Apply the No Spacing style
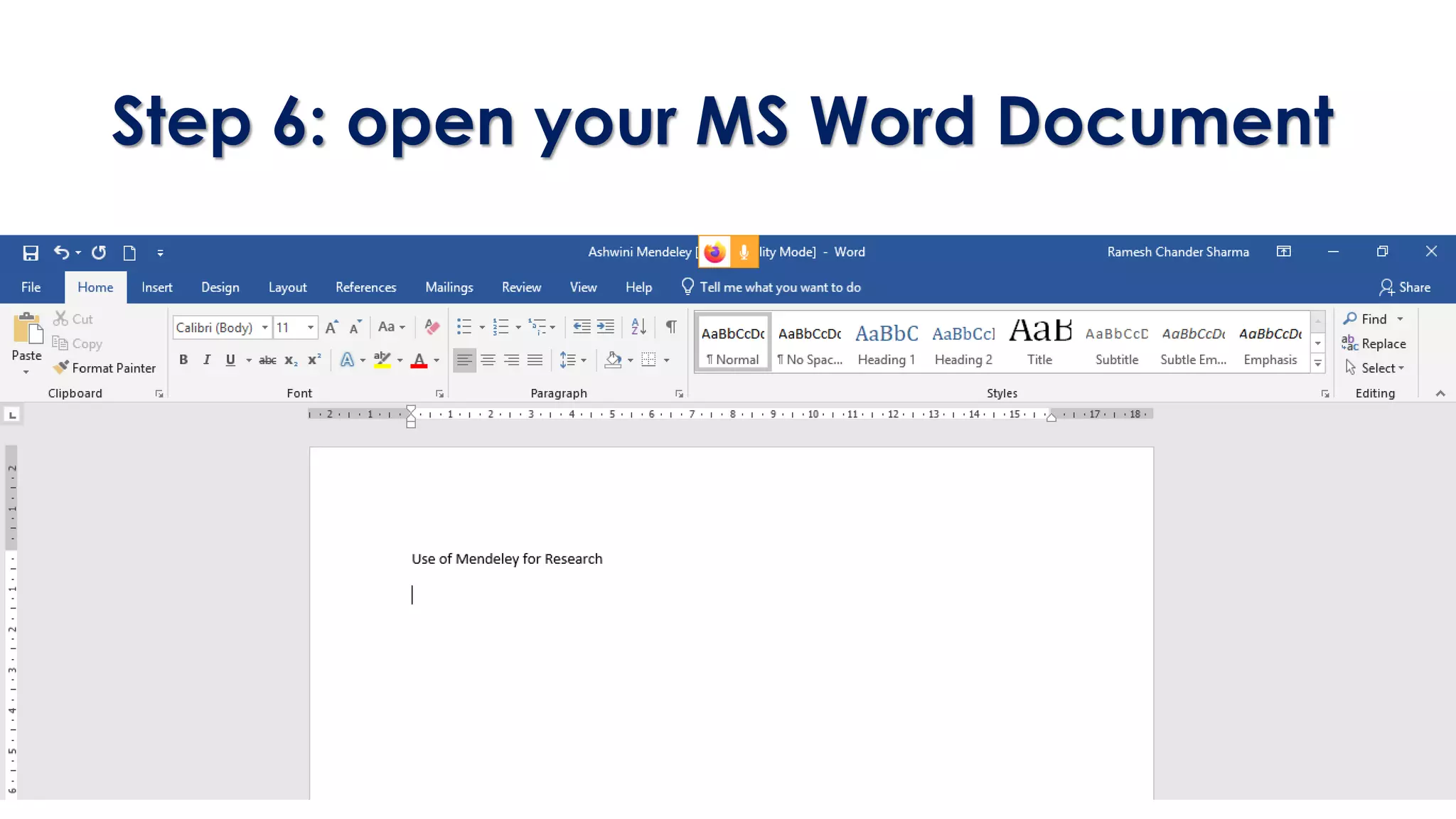Screen dimensions: 1456x819 (810, 343)
